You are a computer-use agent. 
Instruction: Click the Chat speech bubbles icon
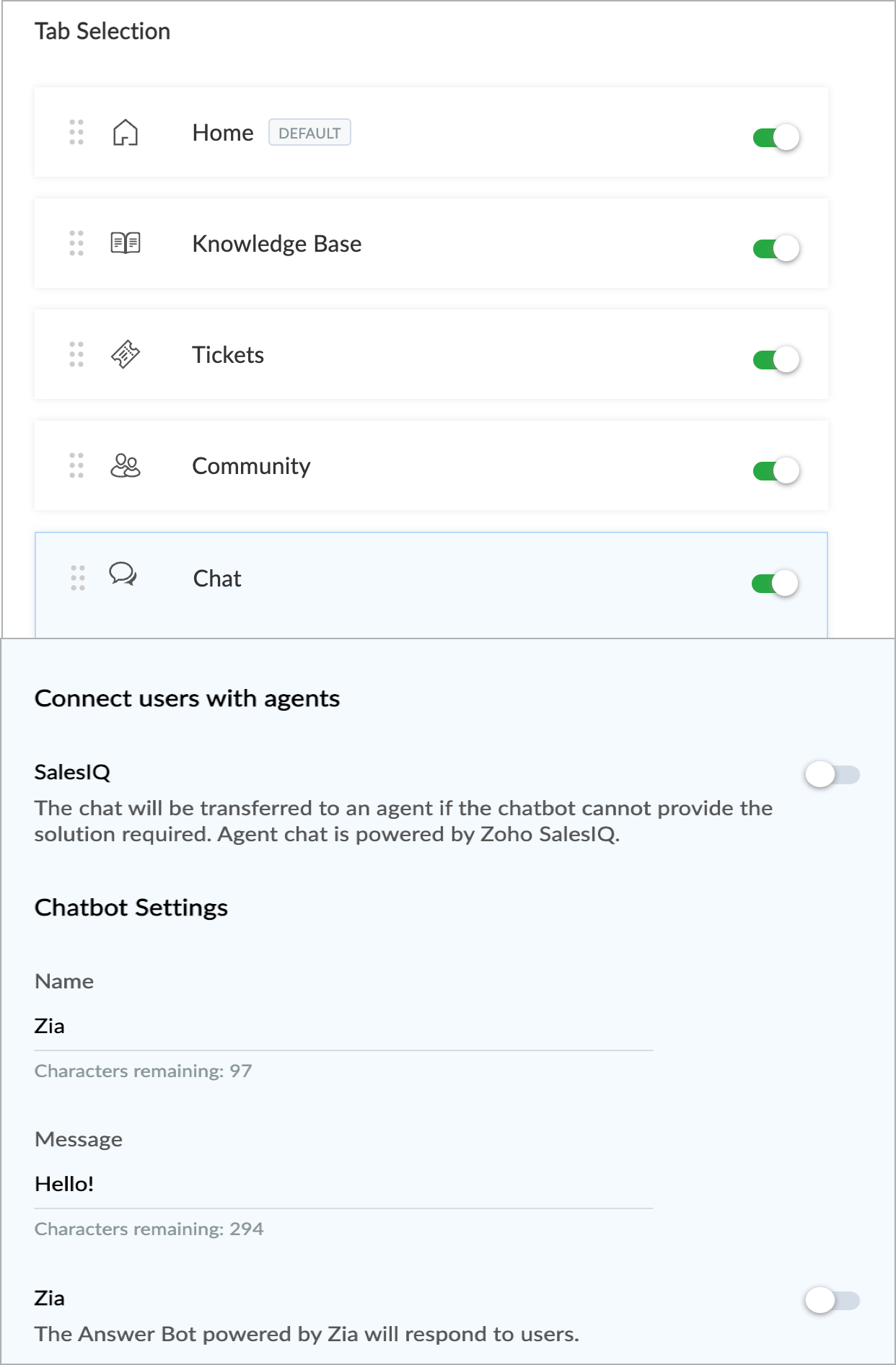point(123,575)
